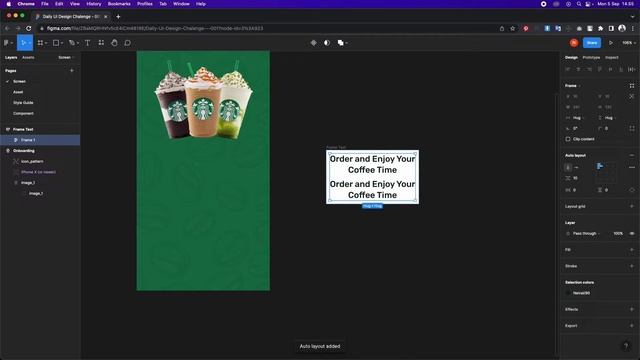Reload the page in Chrome
Viewport: 640px width, 360px height.
[x=29, y=29]
